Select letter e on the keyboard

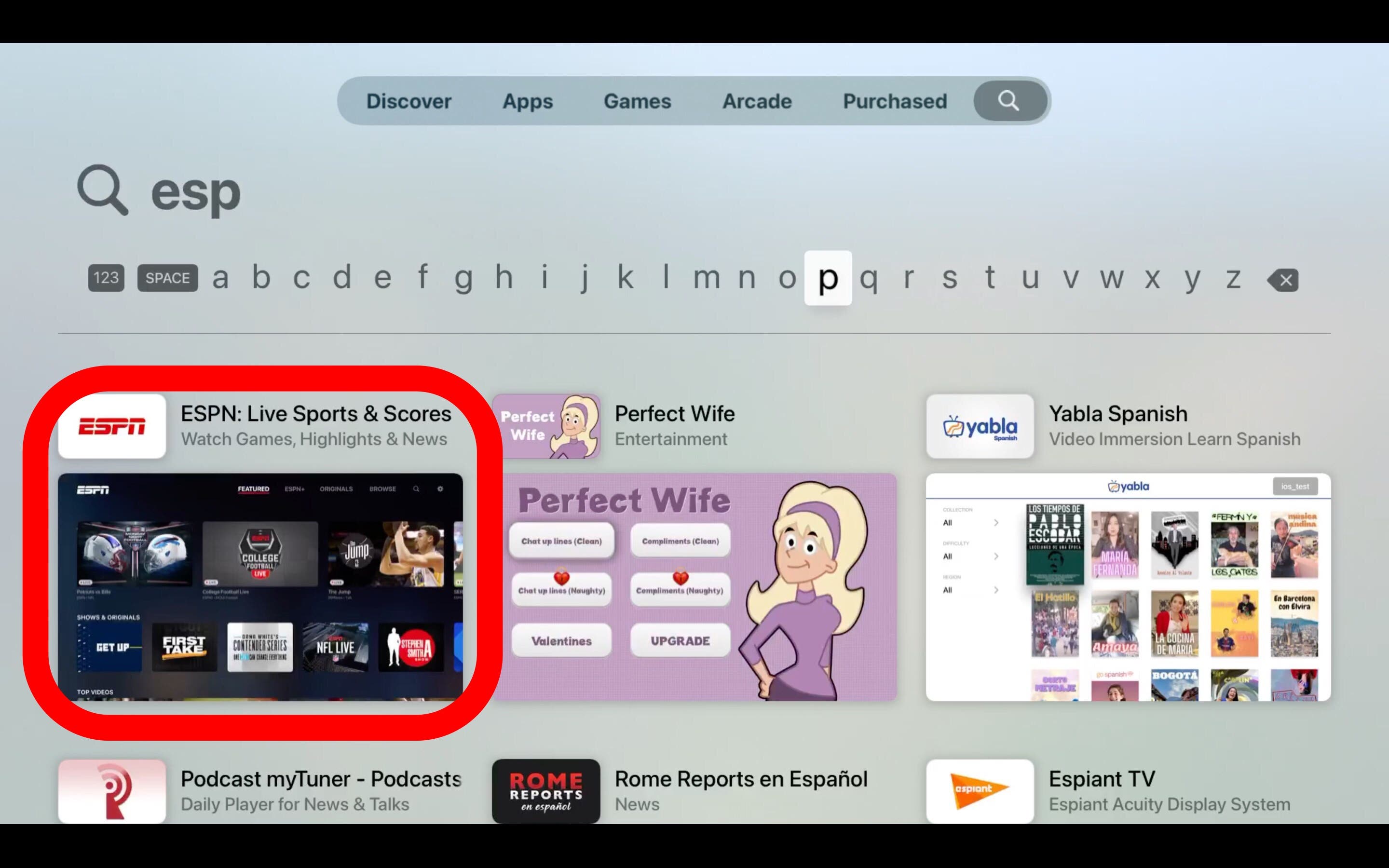click(x=382, y=278)
